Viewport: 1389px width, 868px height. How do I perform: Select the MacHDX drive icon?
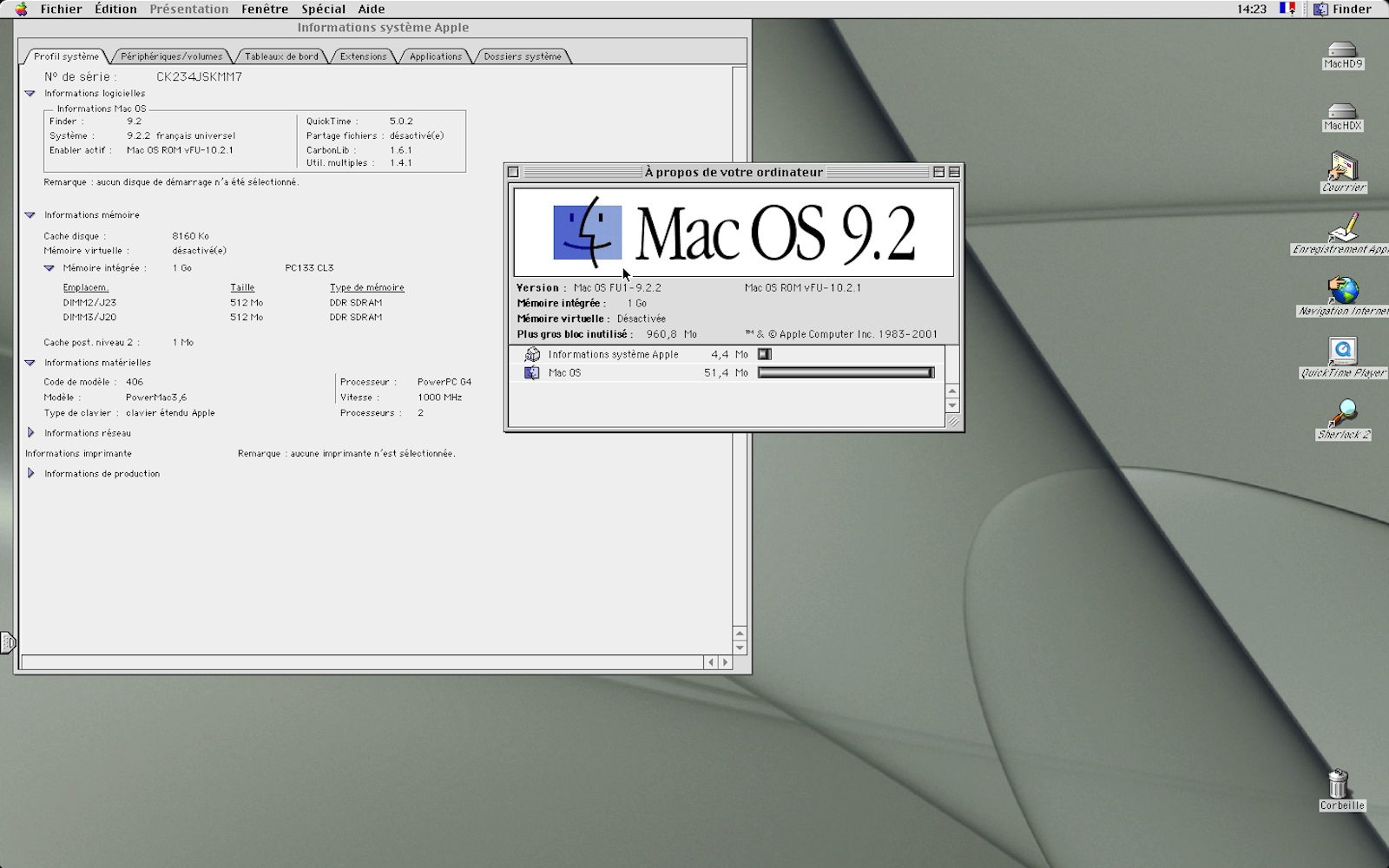tap(1342, 111)
